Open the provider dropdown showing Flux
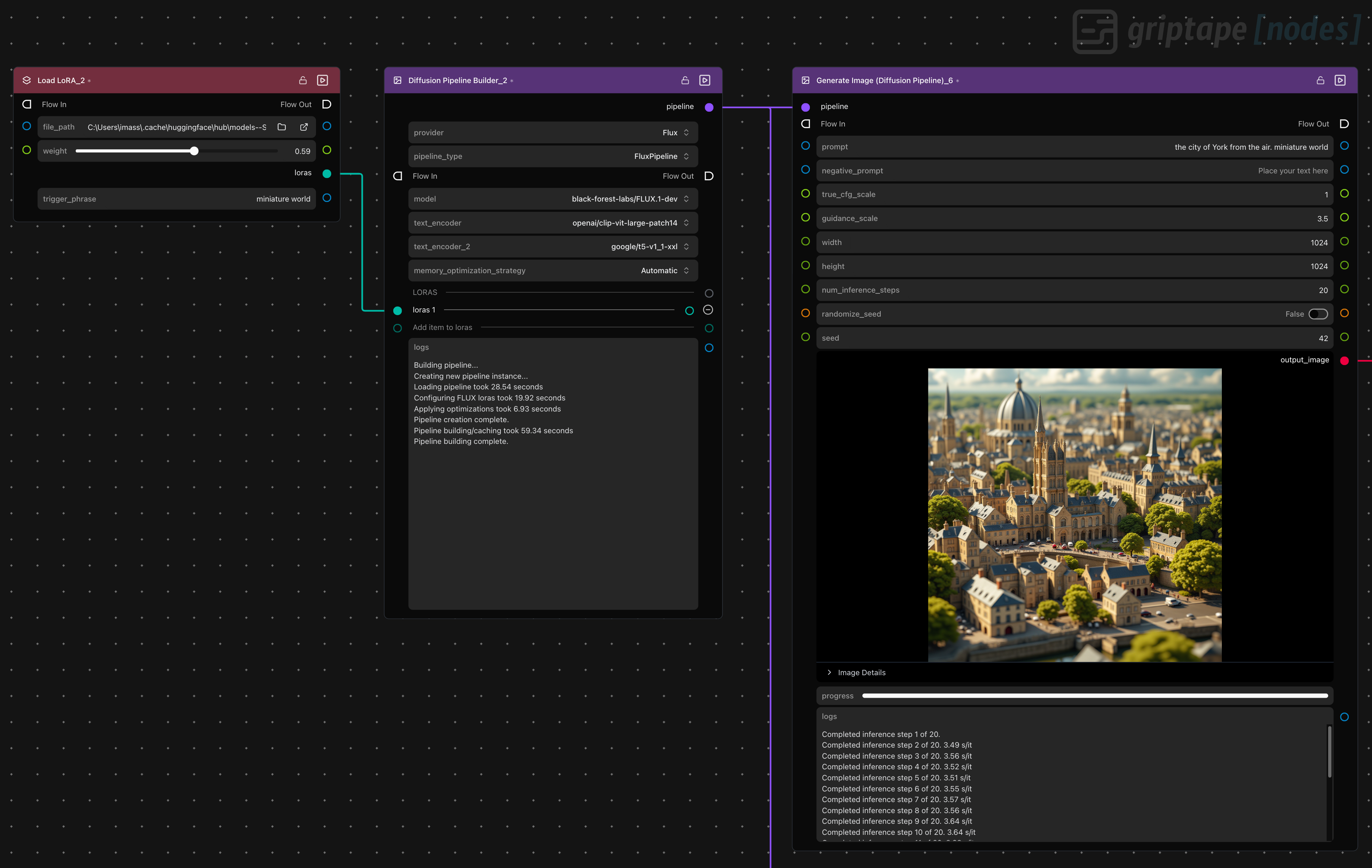 coord(672,132)
